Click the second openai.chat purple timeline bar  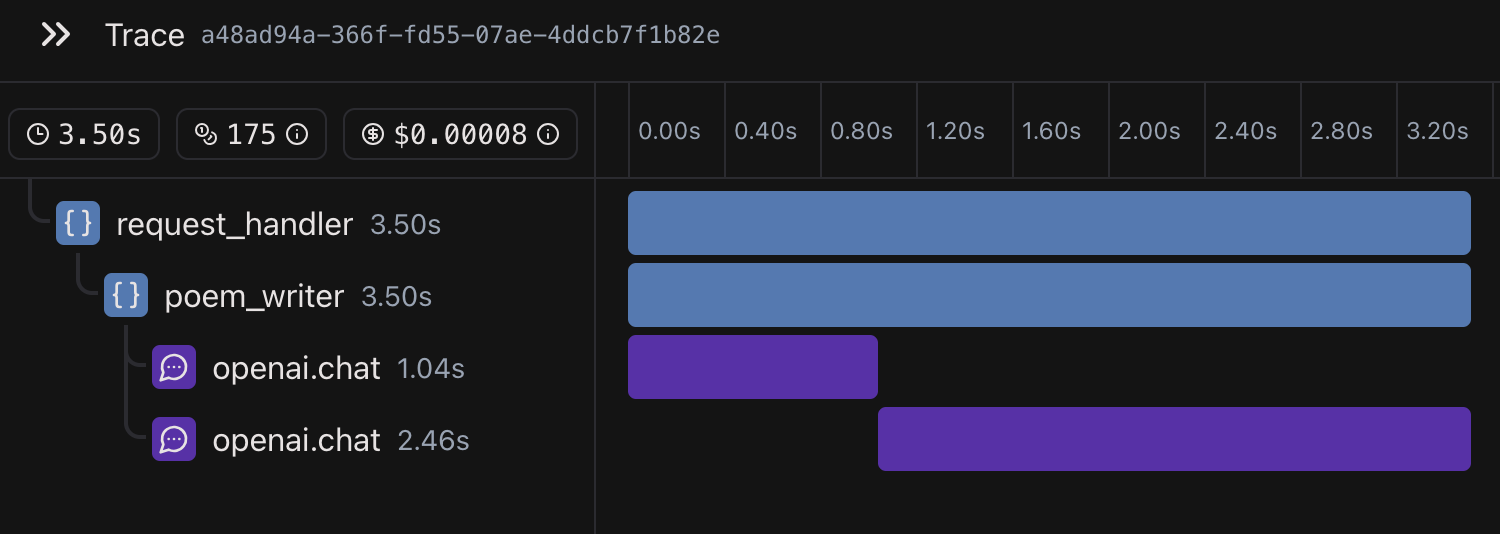pyautogui.click(x=1174, y=439)
